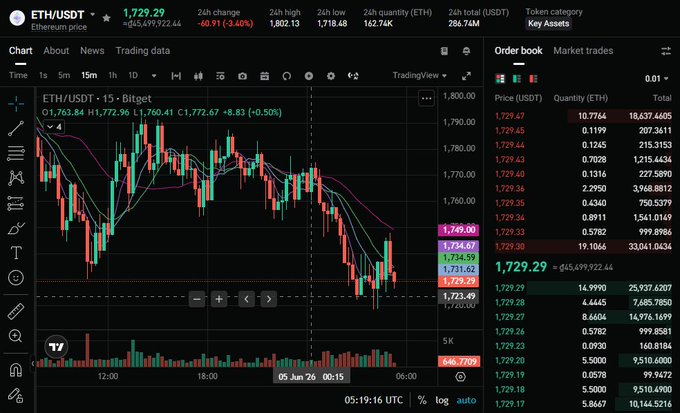Click the refresh chart icon
This screenshot has width=680, height=413.
tap(287, 76)
